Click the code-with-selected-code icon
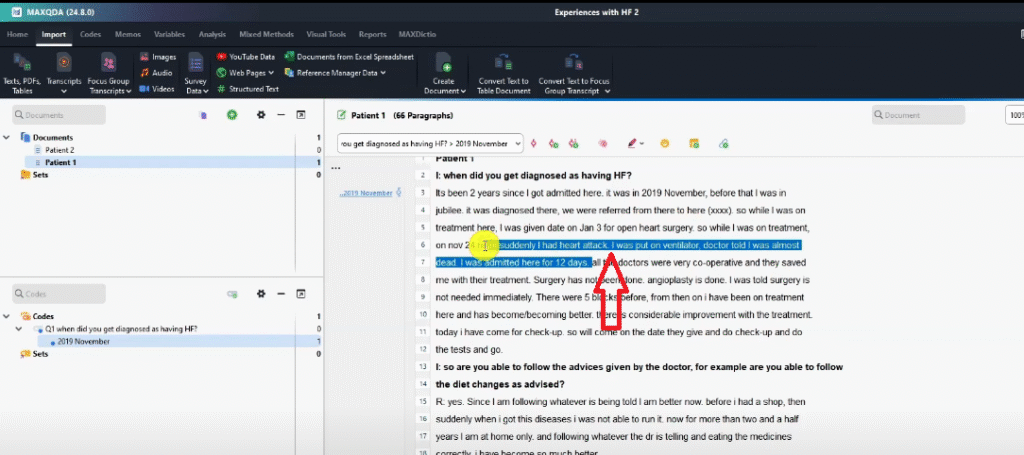The height and width of the screenshot is (455, 1024). pyautogui.click(x=534, y=144)
